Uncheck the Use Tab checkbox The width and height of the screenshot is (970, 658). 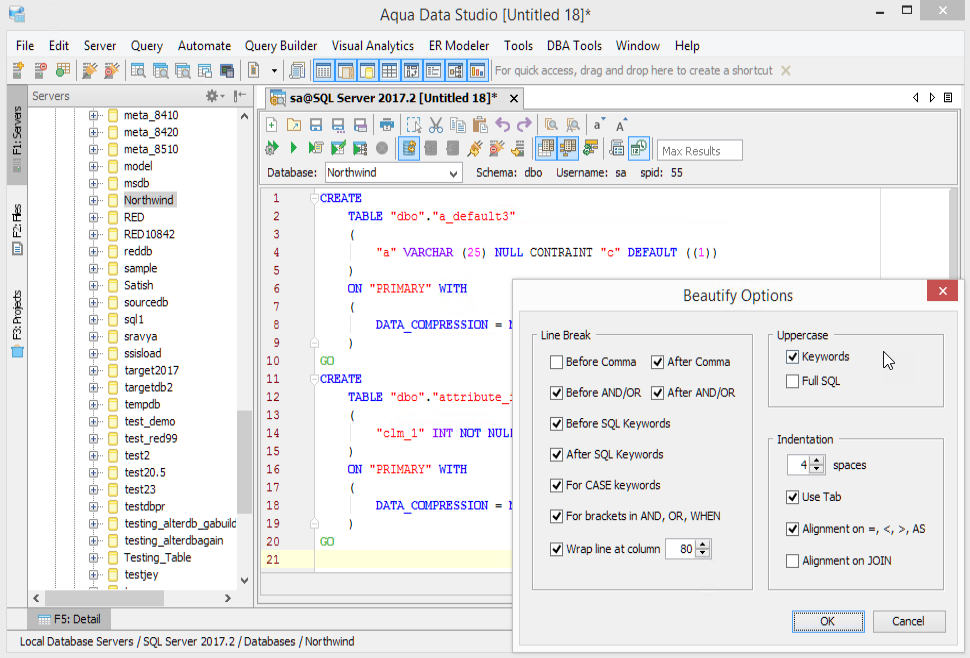click(x=793, y=497)
